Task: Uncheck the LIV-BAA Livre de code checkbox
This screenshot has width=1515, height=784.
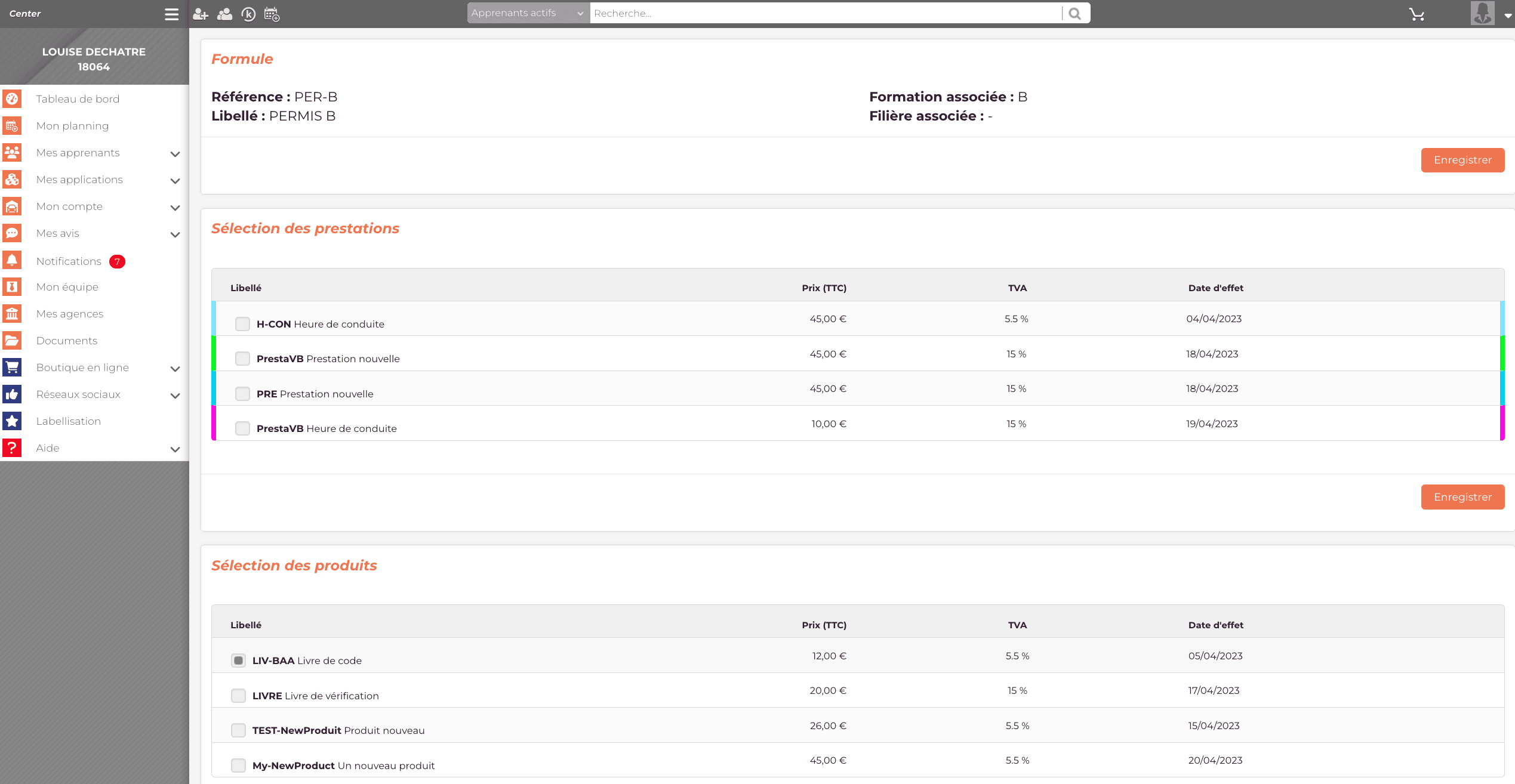Action: tap(238, 660)
